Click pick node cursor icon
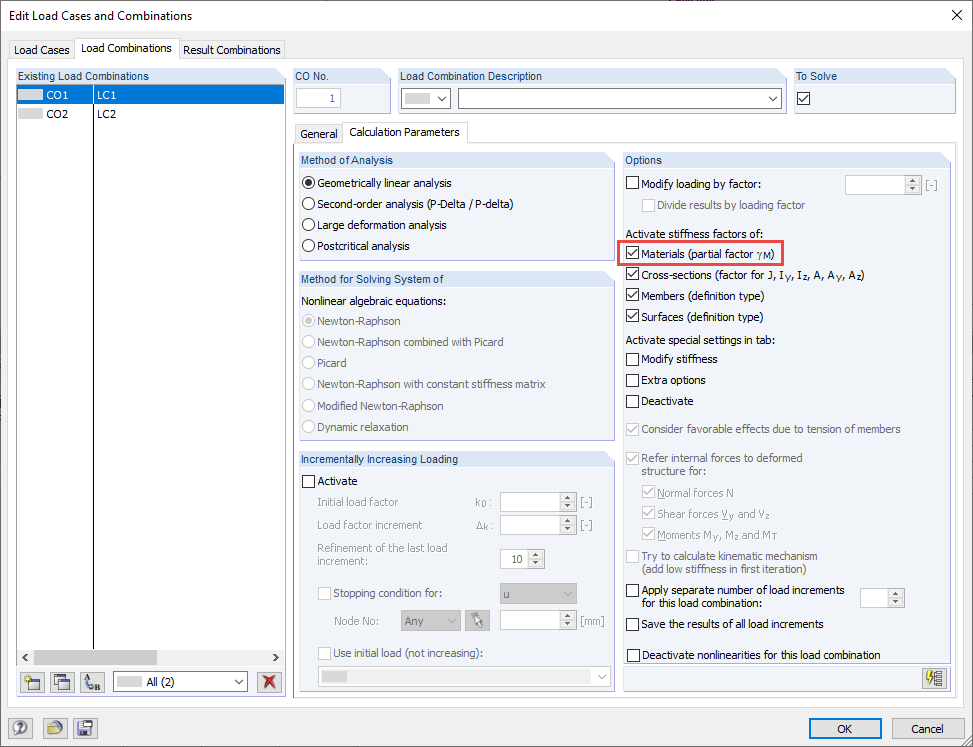Screen dimensions: 973x747 click(477, 620)
